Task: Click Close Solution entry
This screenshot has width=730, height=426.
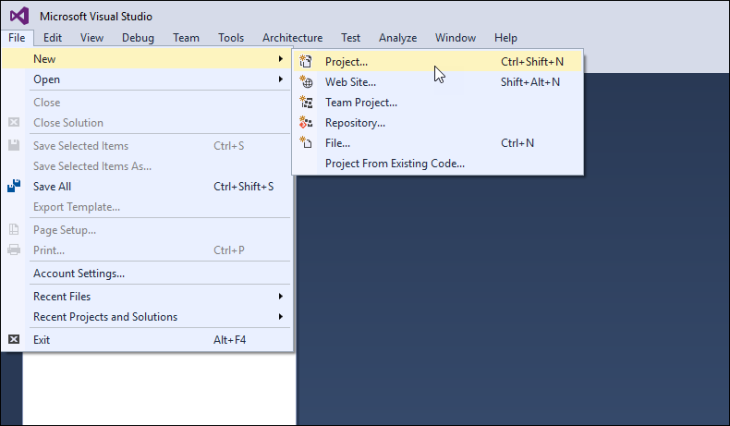Action: coord(147,123)
